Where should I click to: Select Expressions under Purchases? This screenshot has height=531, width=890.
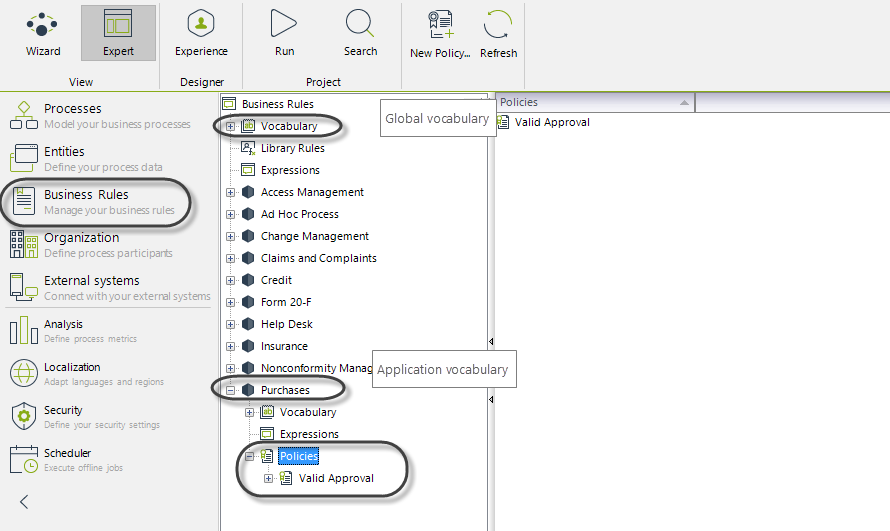309,434
